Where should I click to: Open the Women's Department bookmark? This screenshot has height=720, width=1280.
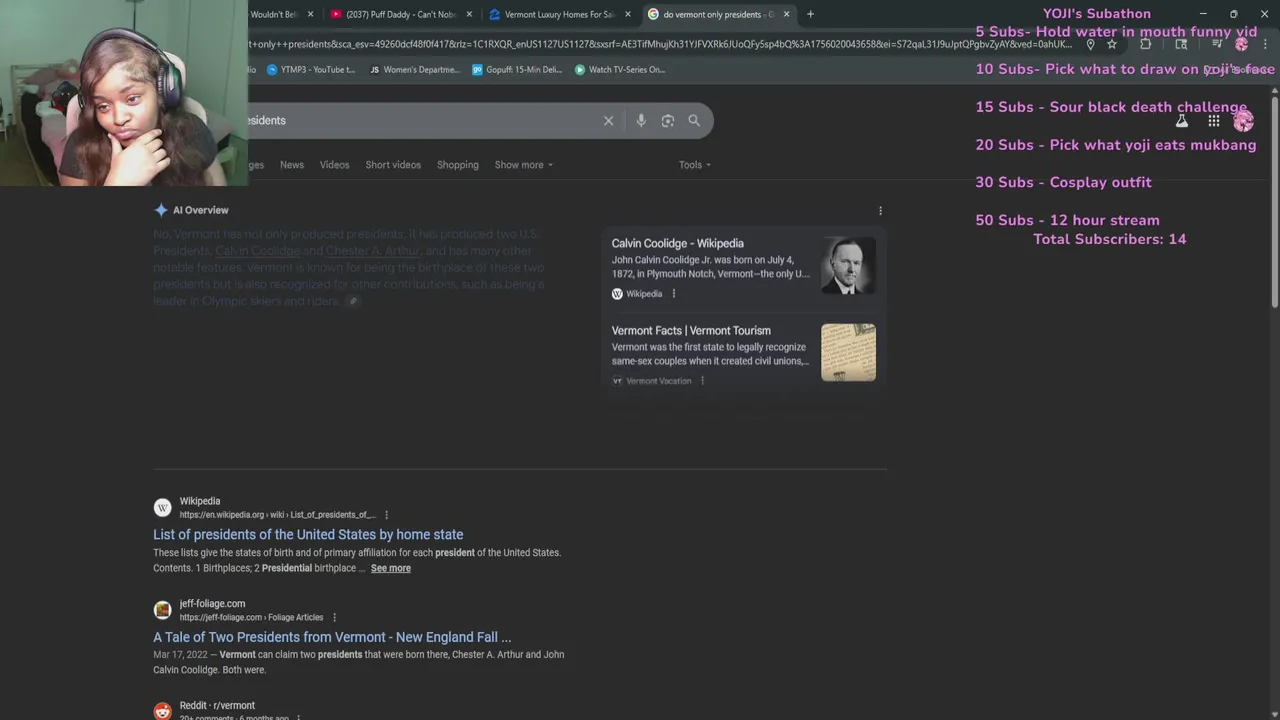pyautogui.click(x=414, y=70)
